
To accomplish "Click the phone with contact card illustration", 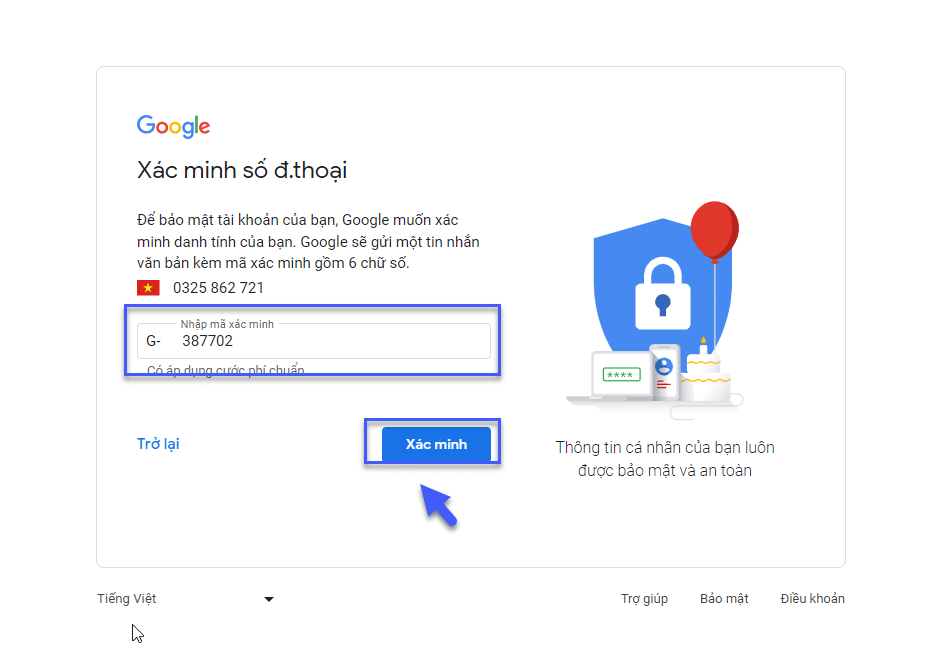I will pos(664,370).
